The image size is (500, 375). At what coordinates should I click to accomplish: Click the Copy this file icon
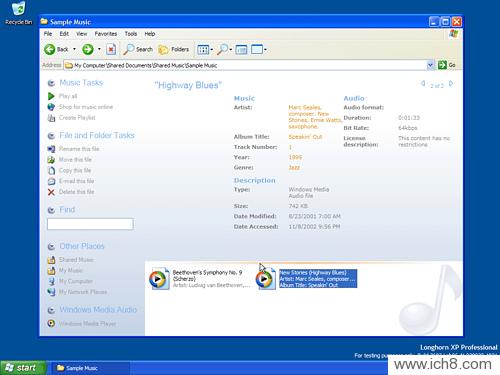(51, 171)
